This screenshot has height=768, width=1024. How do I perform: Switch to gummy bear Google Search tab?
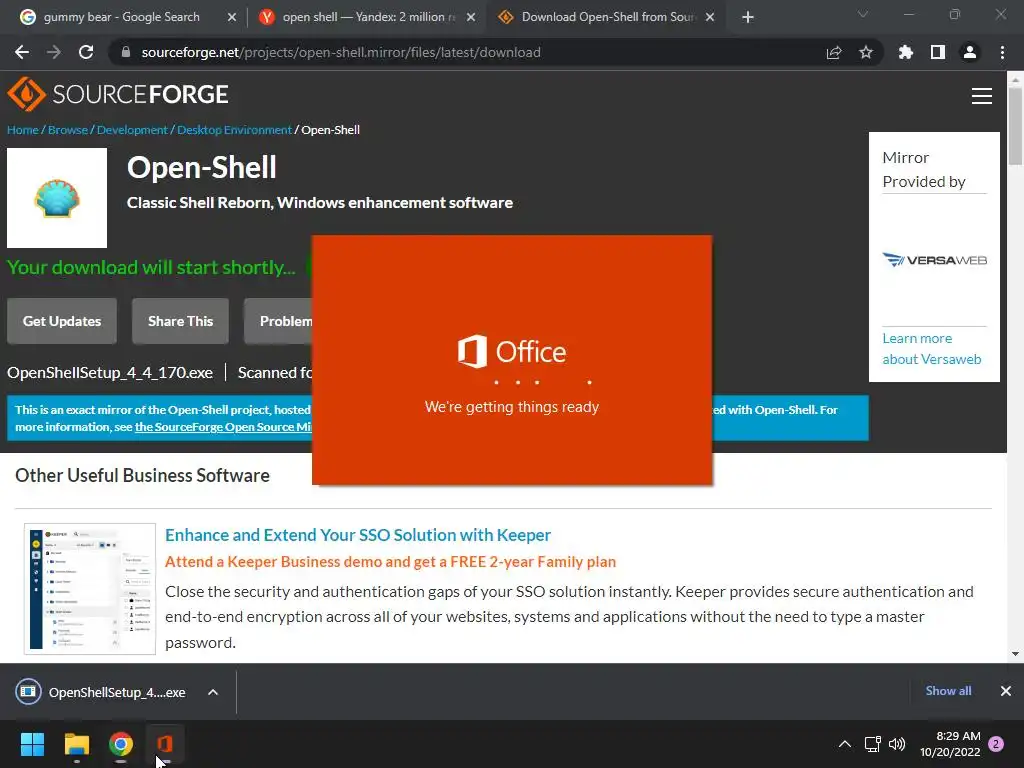(x=121, y=17)
